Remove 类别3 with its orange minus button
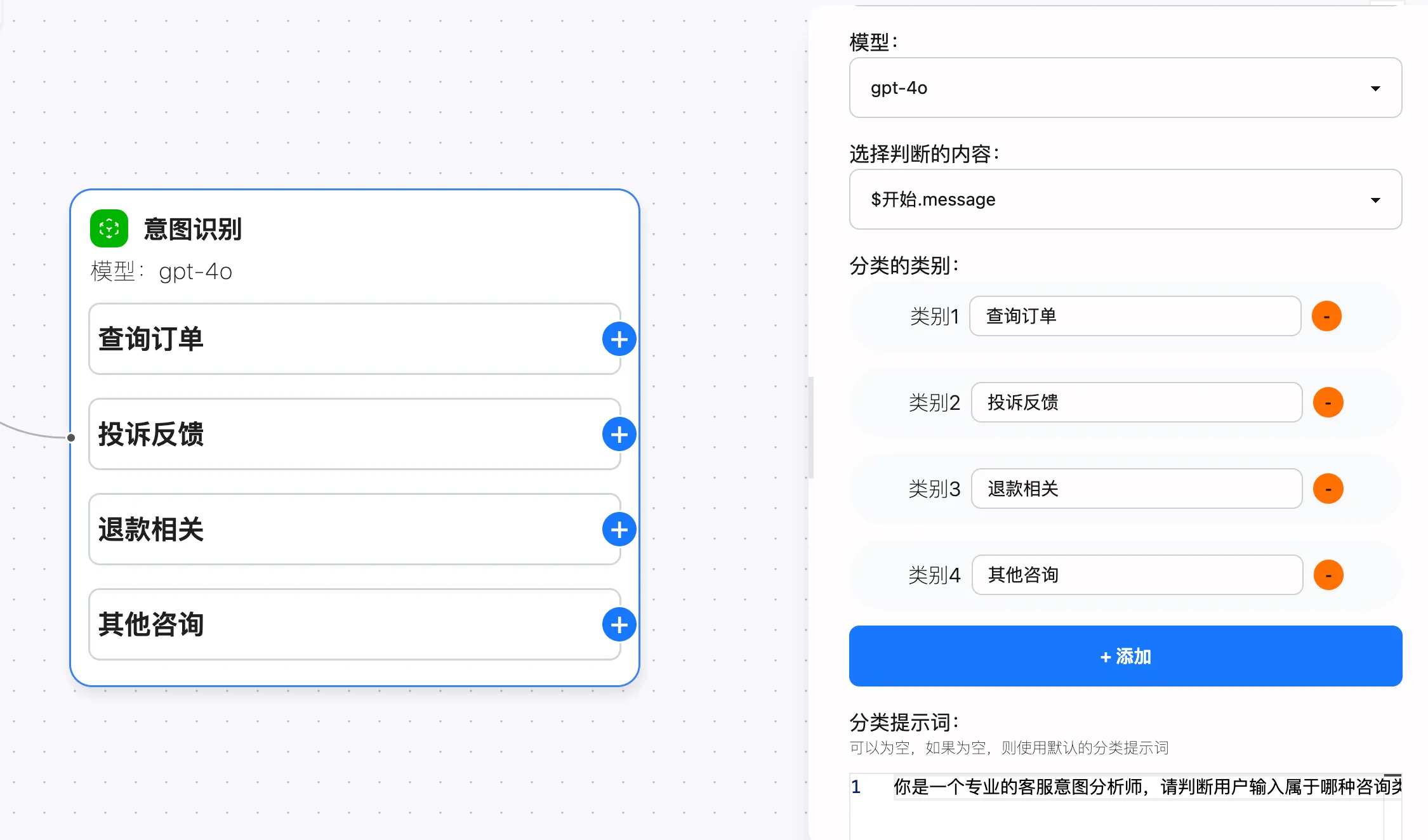This screenshot has width=1428, height=840. pyautogui.click(x=1328, y=489)
